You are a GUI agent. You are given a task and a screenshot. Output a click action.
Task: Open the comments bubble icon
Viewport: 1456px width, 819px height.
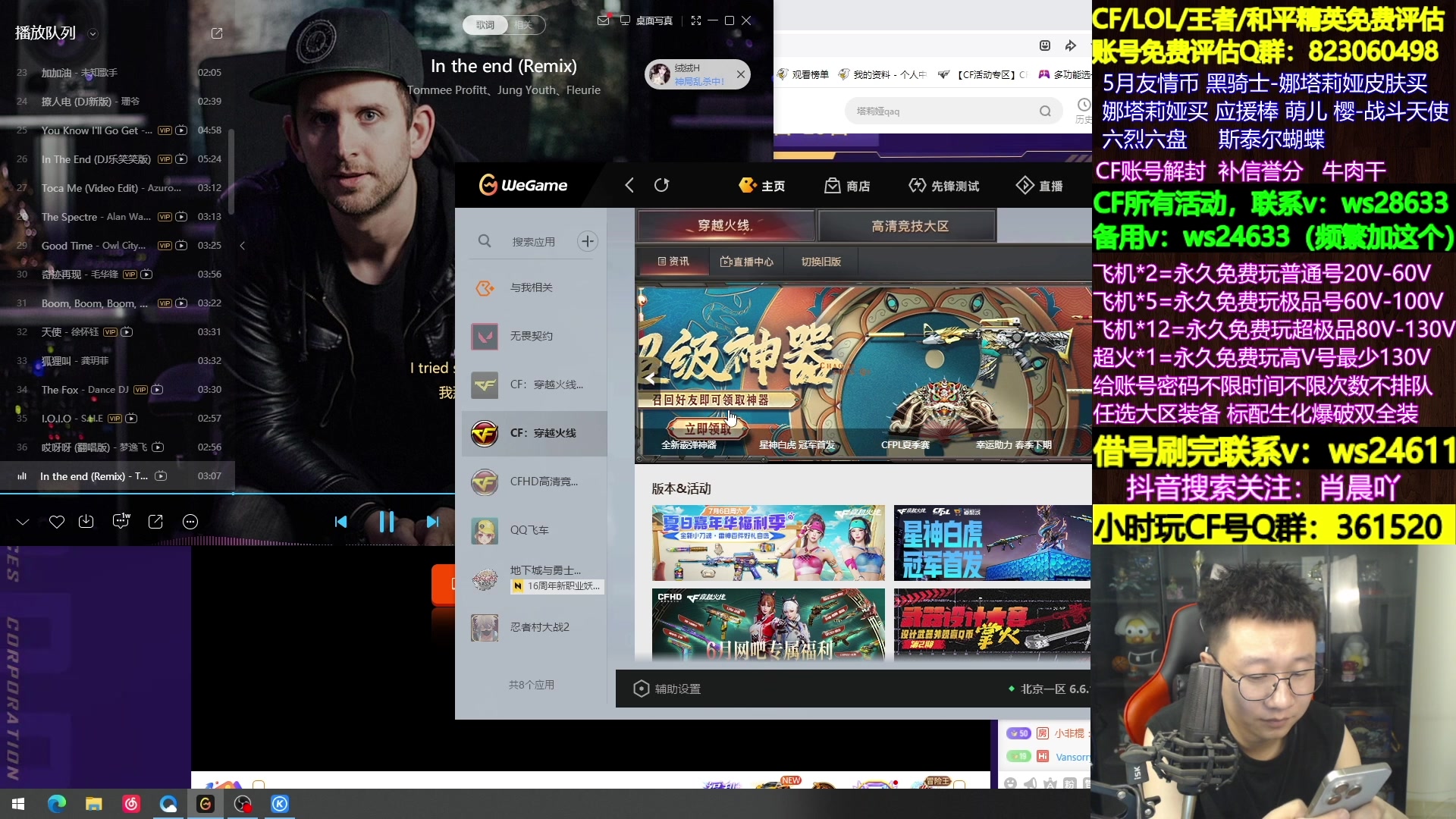pos(121,521)
